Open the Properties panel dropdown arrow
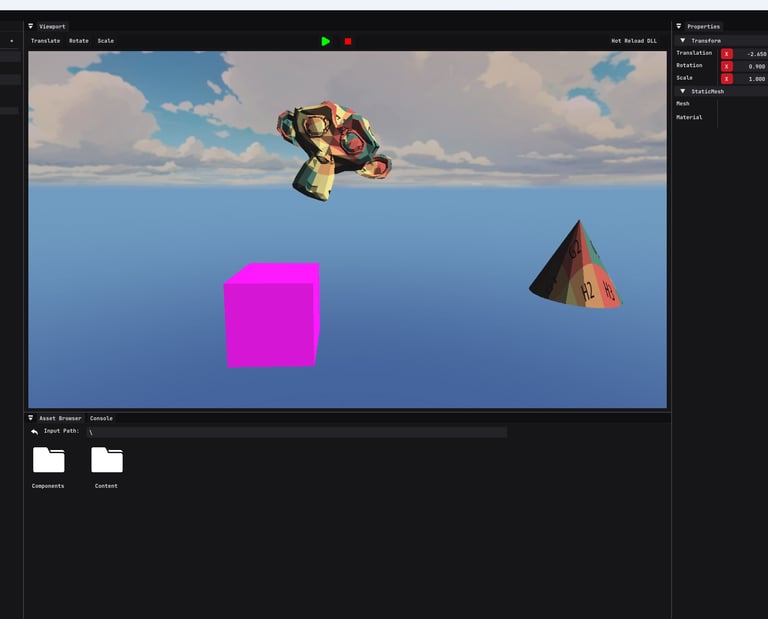 (678, 26)
